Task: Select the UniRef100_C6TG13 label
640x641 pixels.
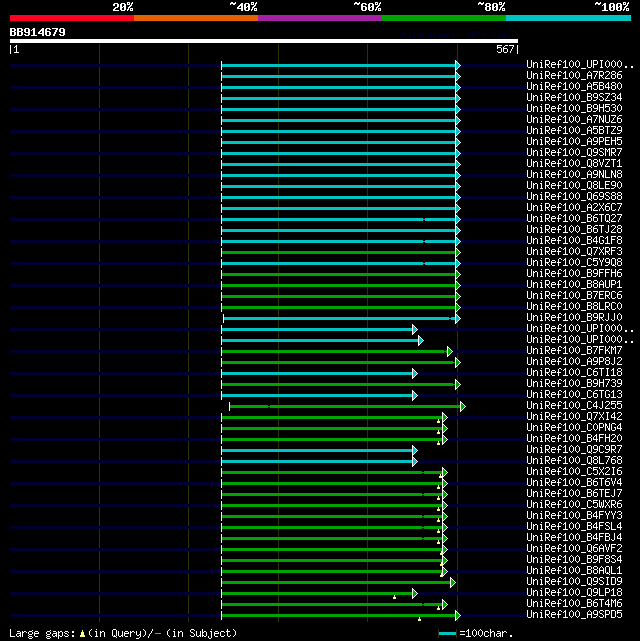Action: pos(574,395)
